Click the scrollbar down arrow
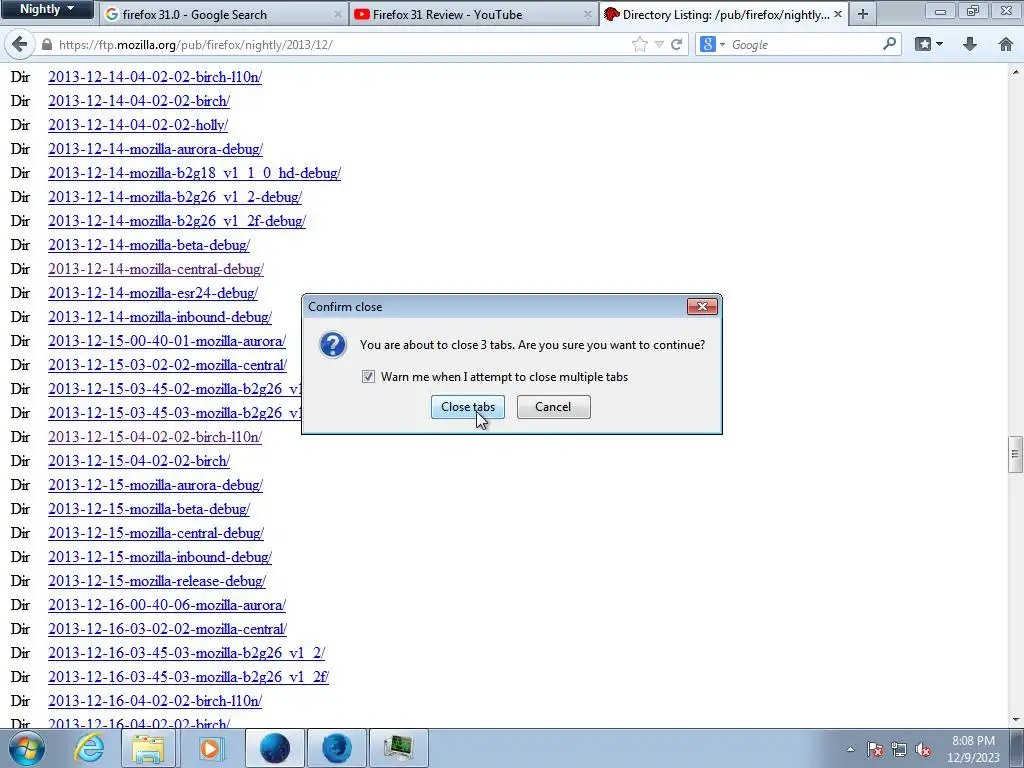 click(x=1015, y=720)
